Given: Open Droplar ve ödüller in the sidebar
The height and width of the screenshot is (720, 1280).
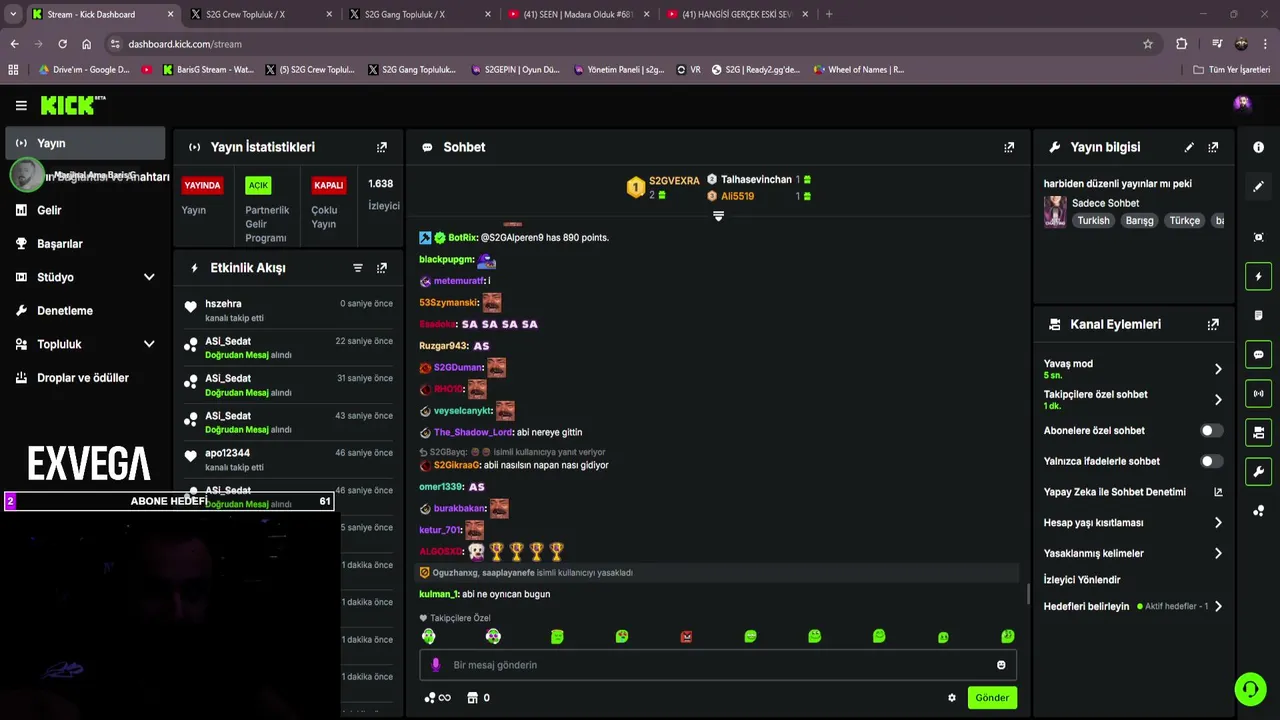Looking at the screenshot, I should click(85, 378).
